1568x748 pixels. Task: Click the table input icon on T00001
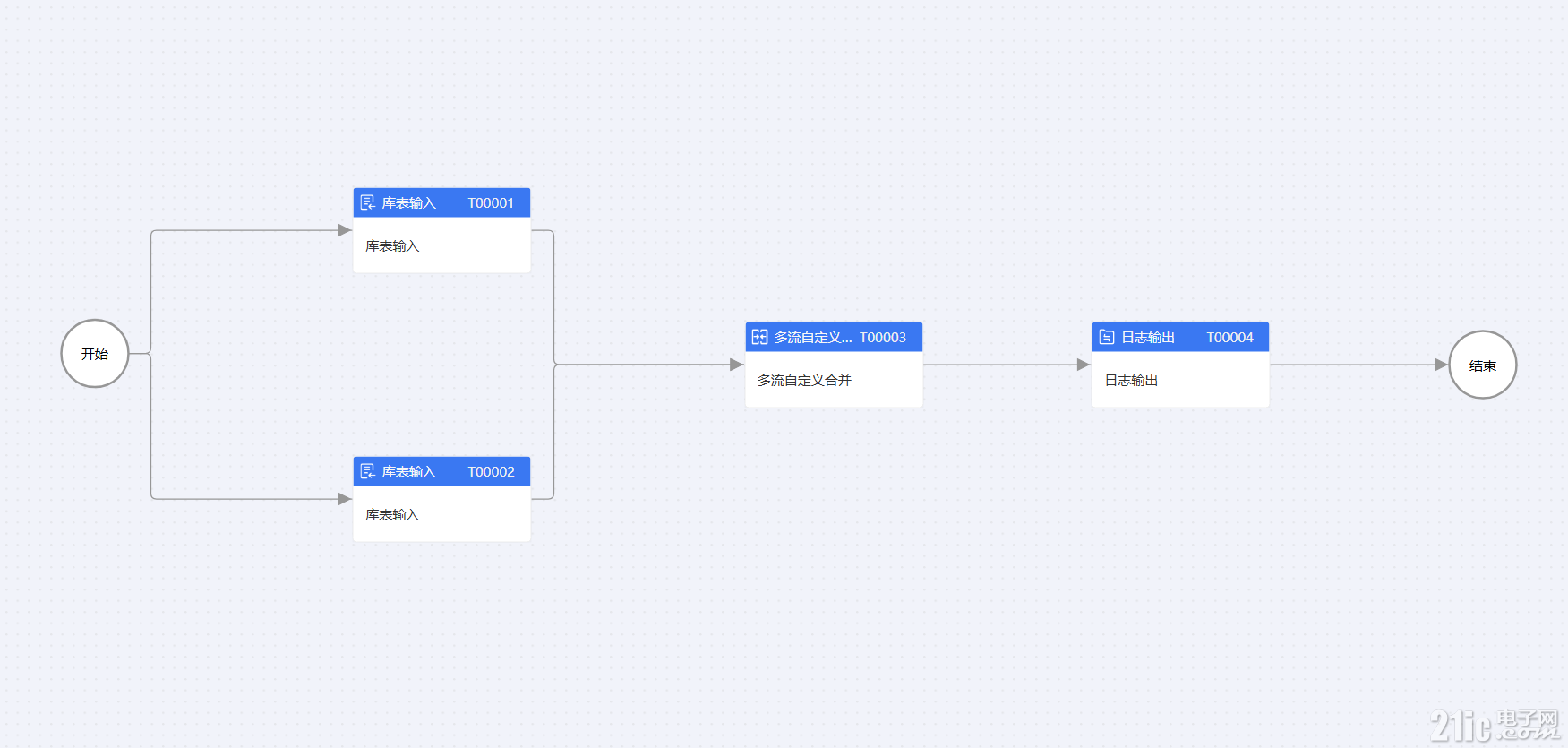pos(367,203)
